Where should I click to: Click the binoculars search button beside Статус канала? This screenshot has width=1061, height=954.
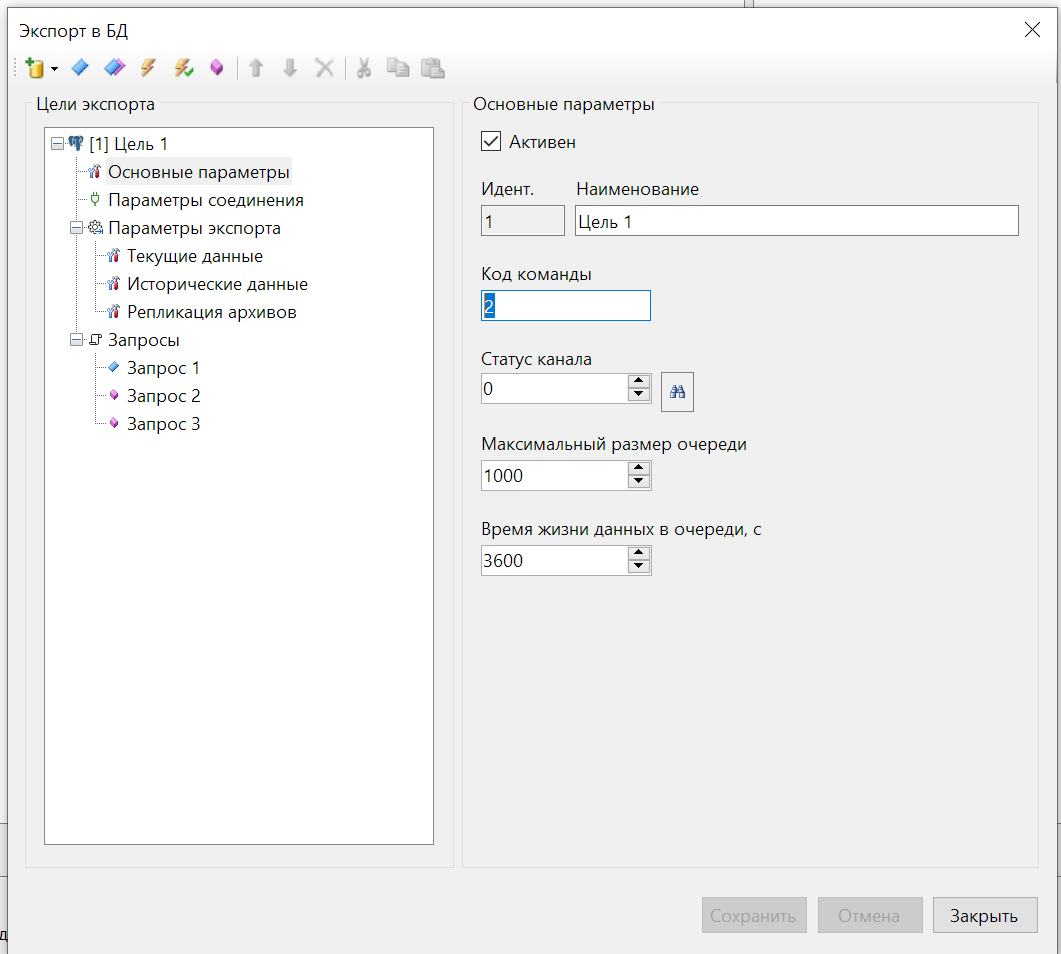coord(677,392)
